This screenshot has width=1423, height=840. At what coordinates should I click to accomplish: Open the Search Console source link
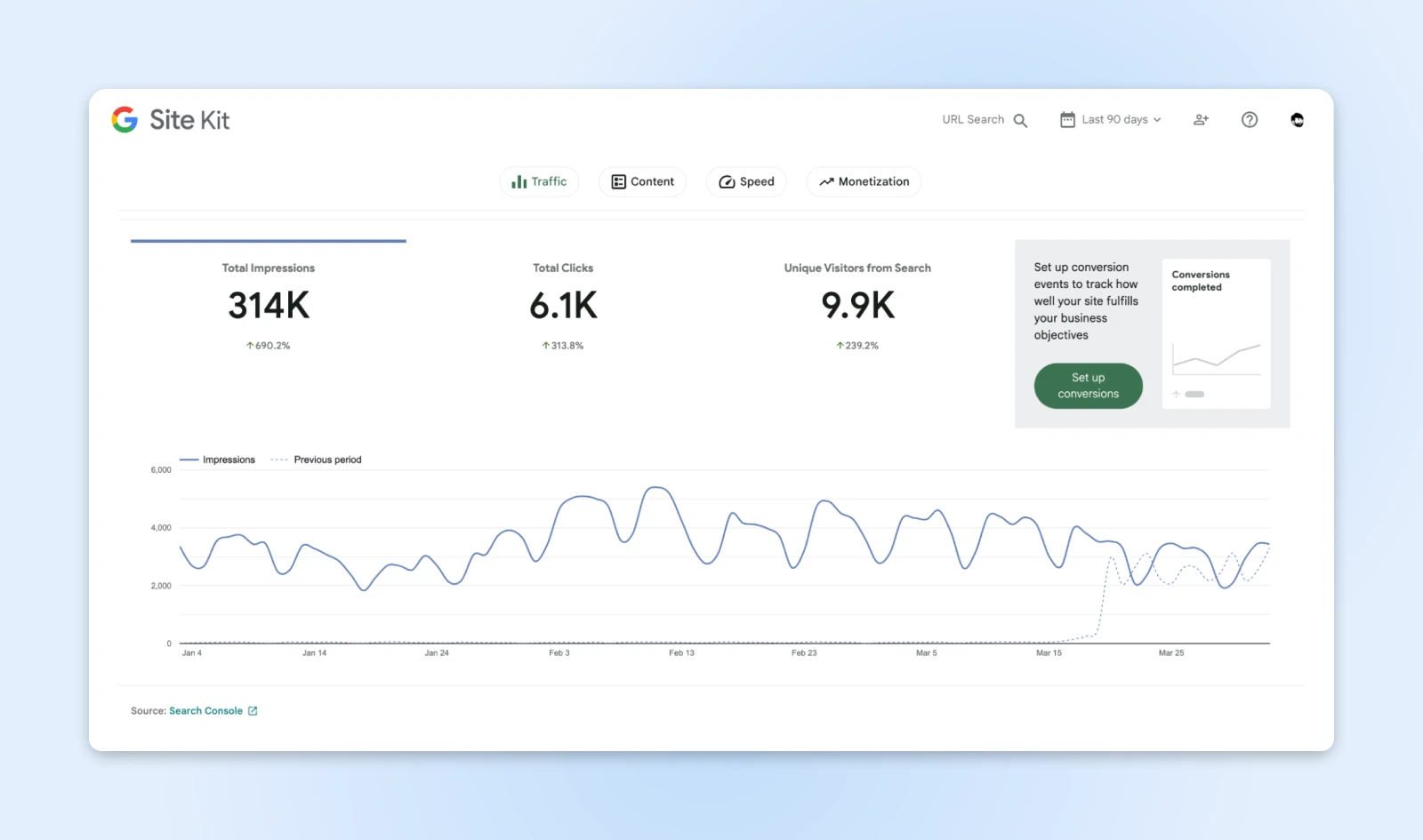(x=205, y=711)
